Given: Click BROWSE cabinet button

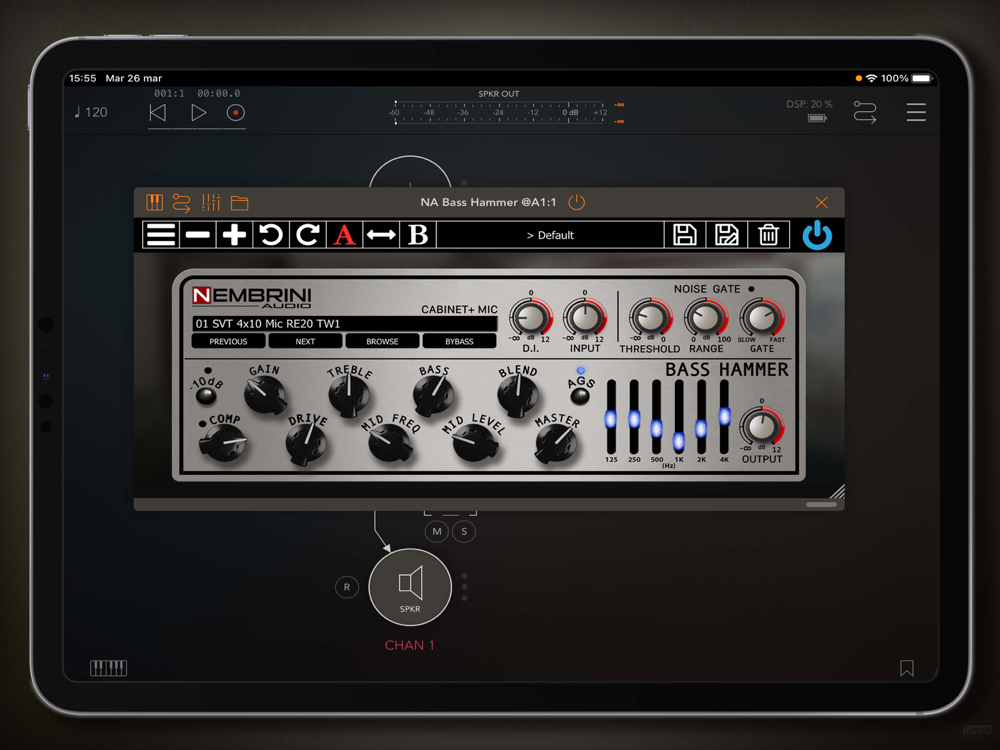Looking at the screenshot, I should coord(382,341).
